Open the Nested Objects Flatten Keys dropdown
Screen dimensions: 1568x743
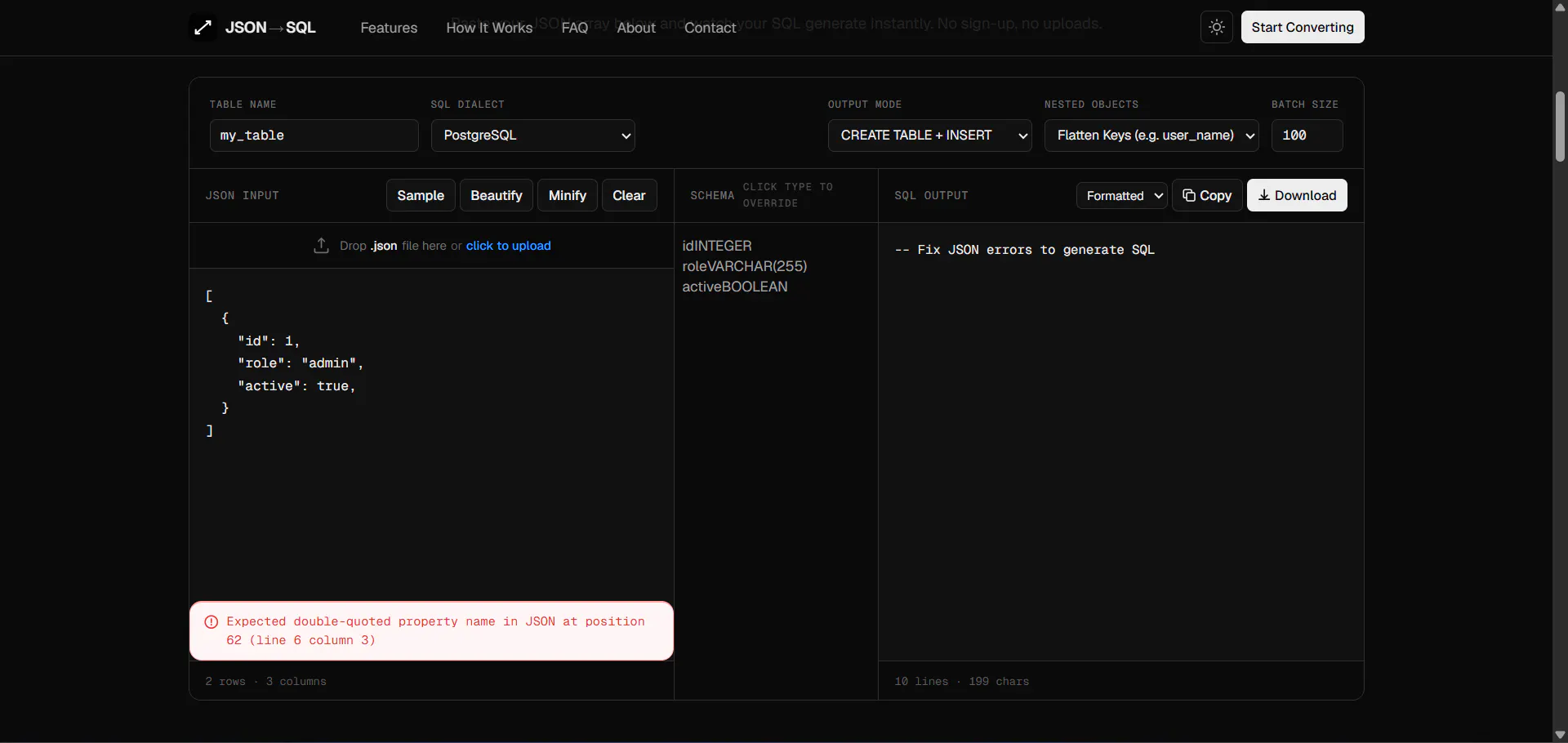coord(1151,136)
